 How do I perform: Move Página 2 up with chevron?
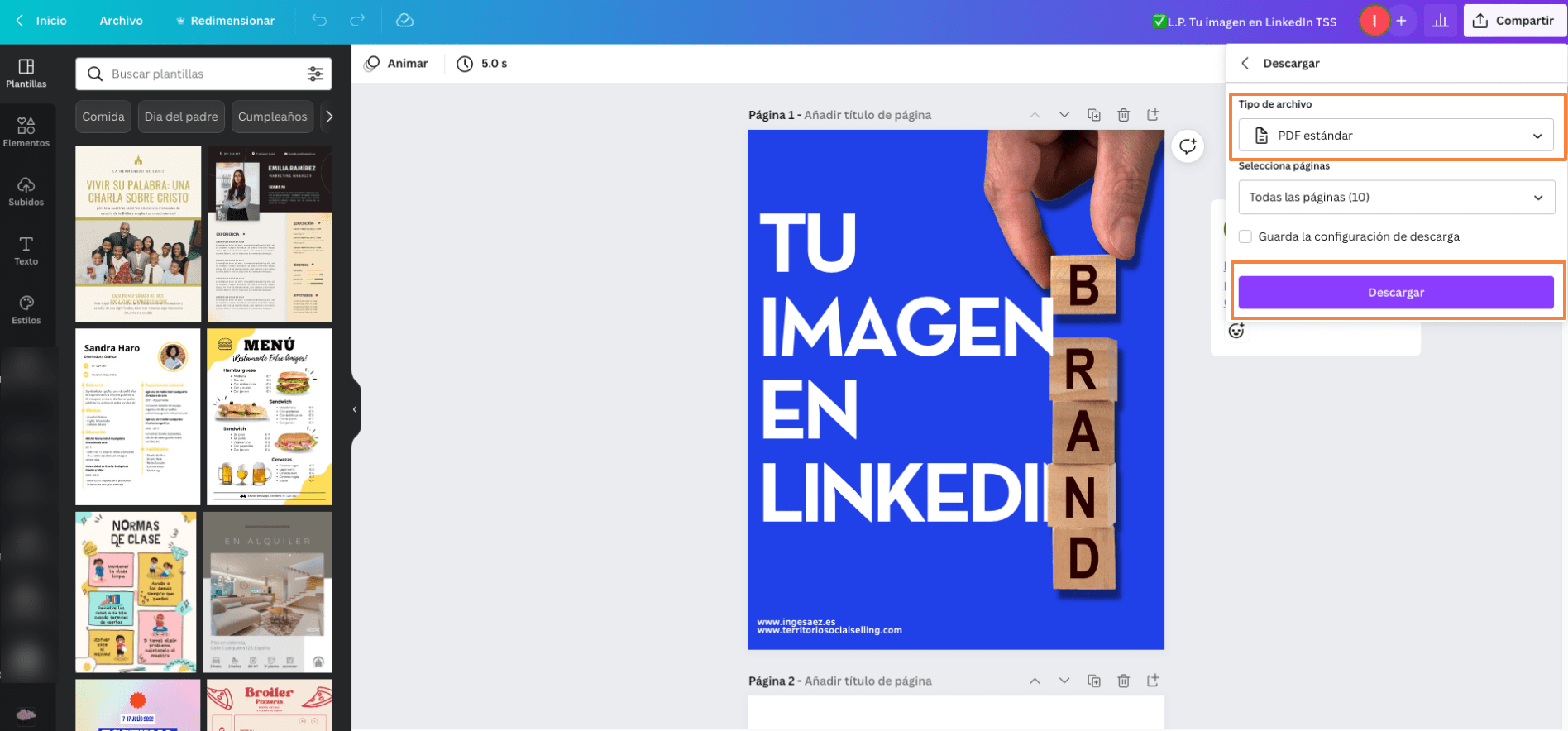(x=1035, y=681)
